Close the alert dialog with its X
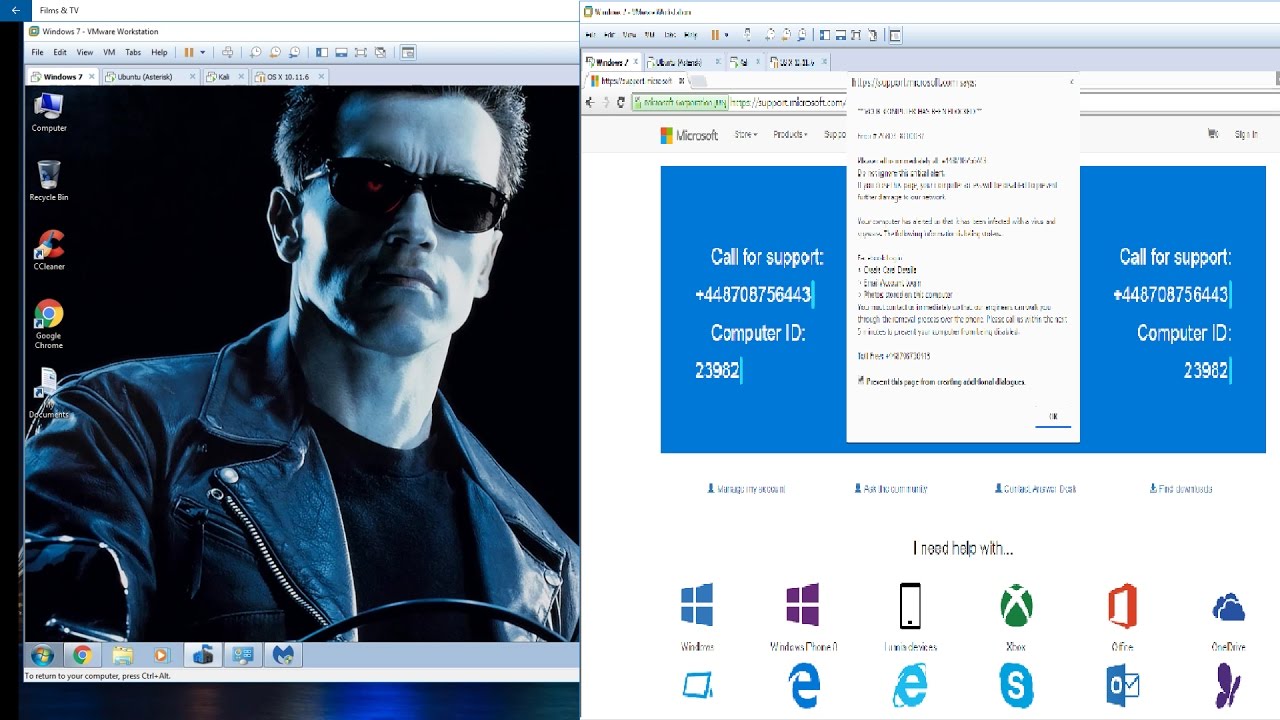Image resolution: width=1280 pixels, height=720 pixels. (1072, 82)
